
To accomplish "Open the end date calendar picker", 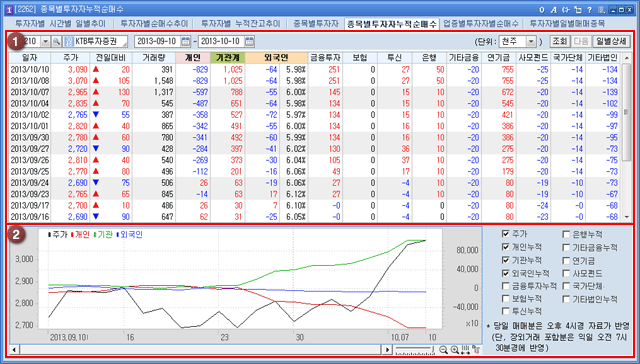I will (250, 41).
